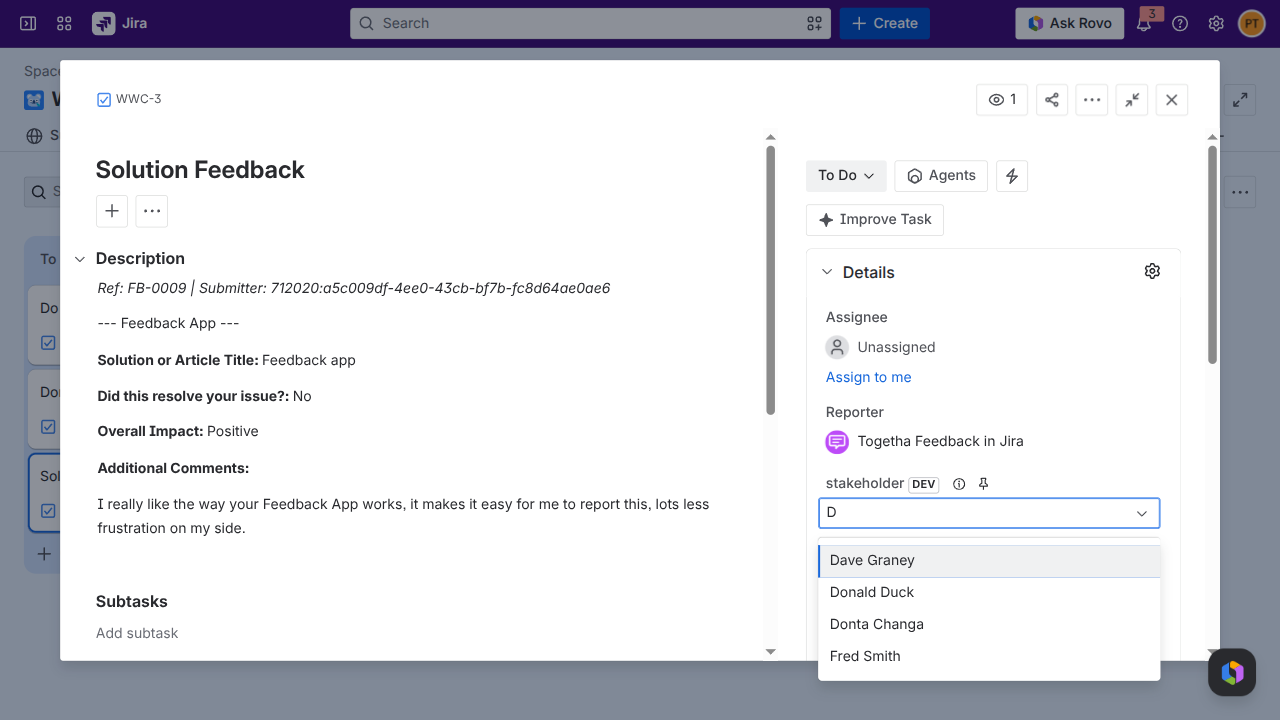Collapse the Details section chevron
The height and width of the screenshot is (720, 1280).
827,272
